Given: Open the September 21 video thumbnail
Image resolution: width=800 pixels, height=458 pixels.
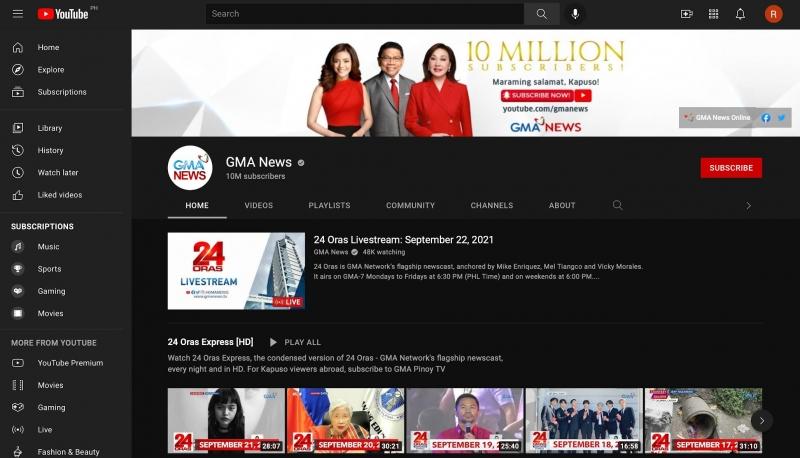Looking at the screenshot, I should [x=226, y=421].
